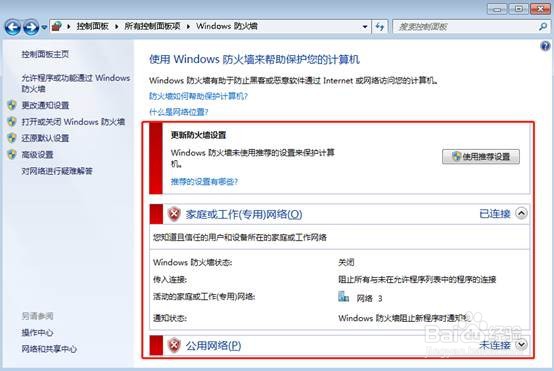Click the network icon beside 网络 3
Screen dimensions: 554x371
[343, 297]
